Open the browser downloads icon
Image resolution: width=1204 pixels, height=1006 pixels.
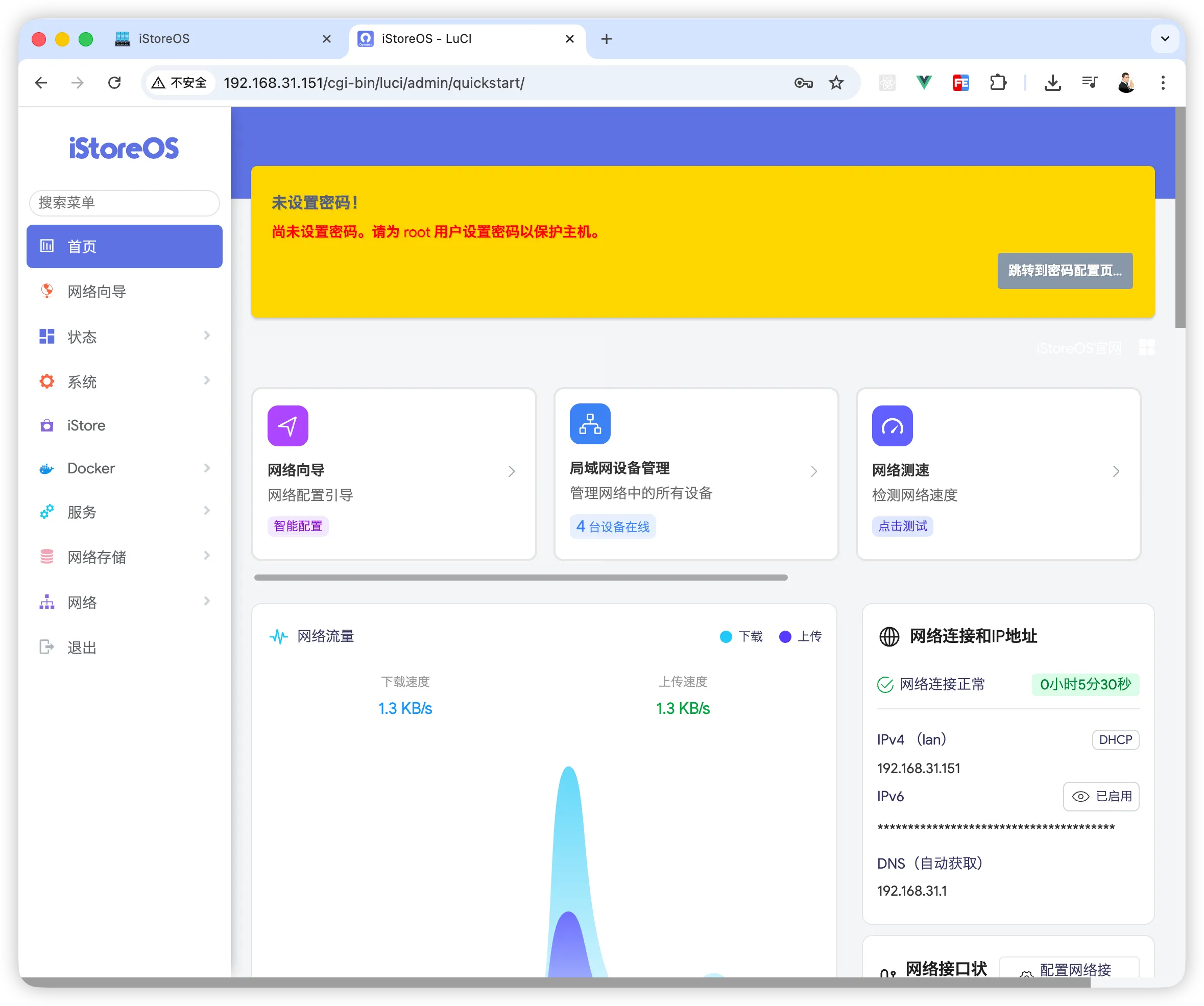tap(1053, 83)
